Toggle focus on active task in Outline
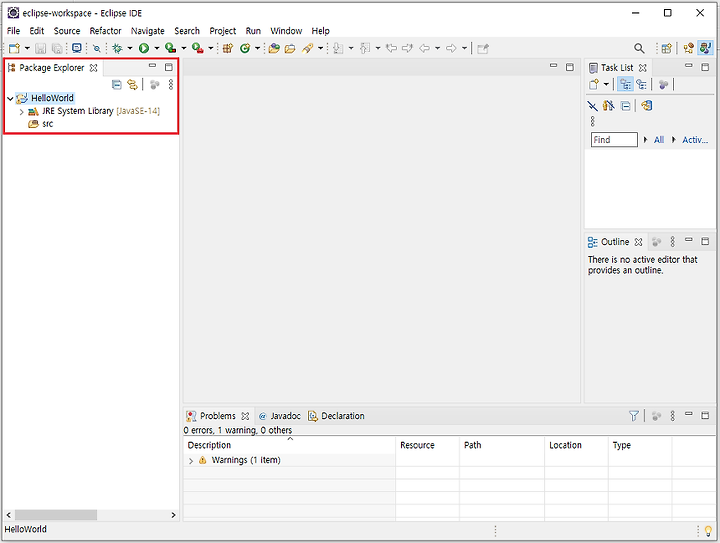The width and height of the screenshot is (720, 543). tap(657, 242)
